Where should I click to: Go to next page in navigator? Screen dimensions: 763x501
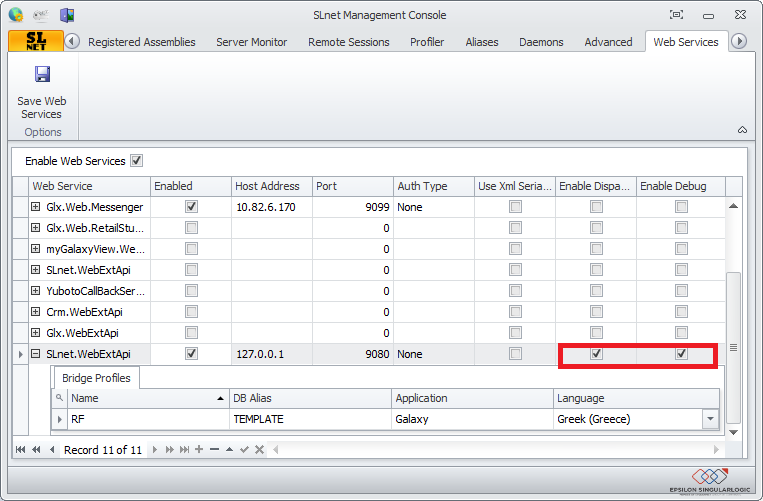tap(169, 449)
